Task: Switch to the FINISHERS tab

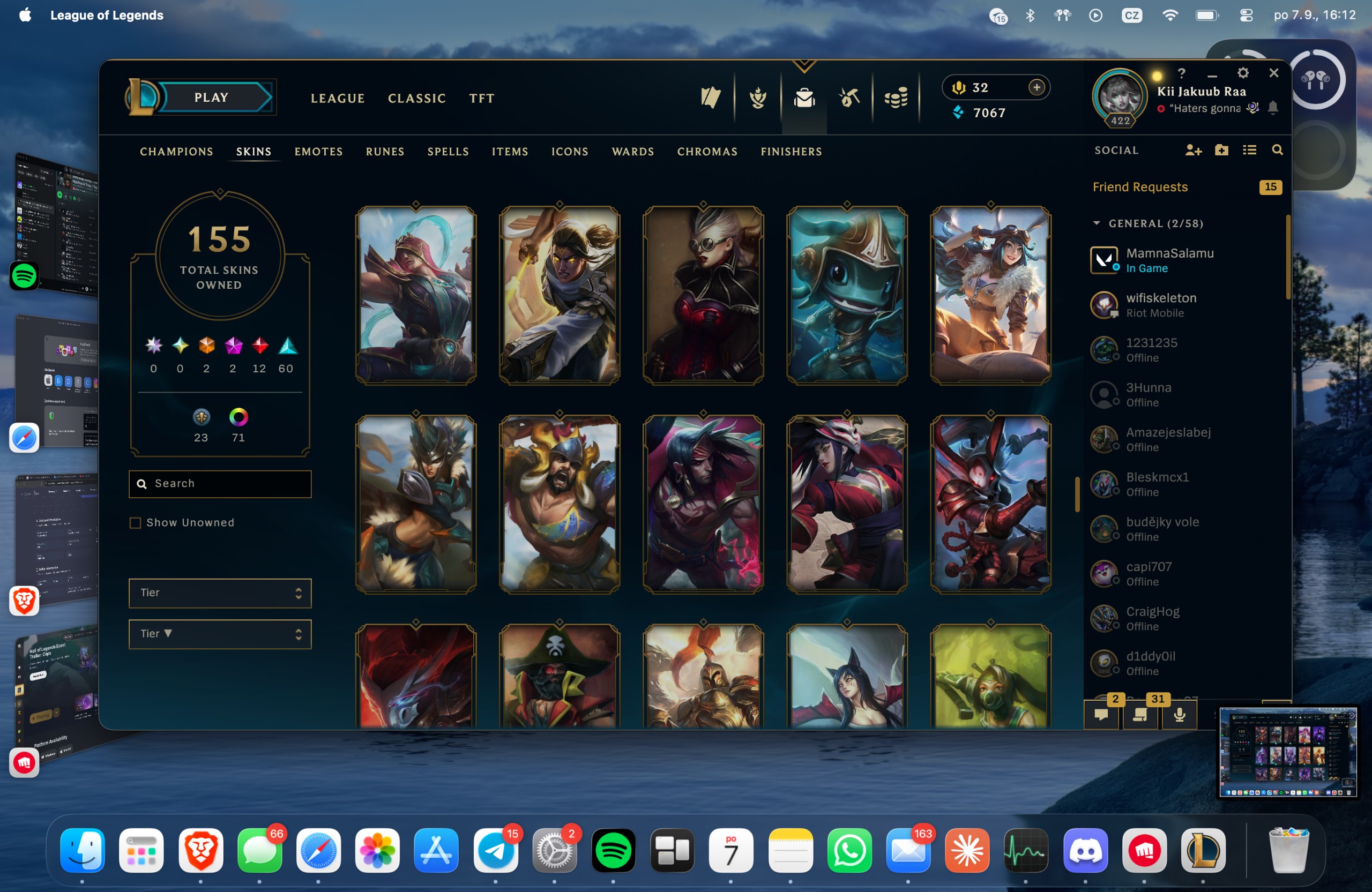Action: [x=791, y=152]
